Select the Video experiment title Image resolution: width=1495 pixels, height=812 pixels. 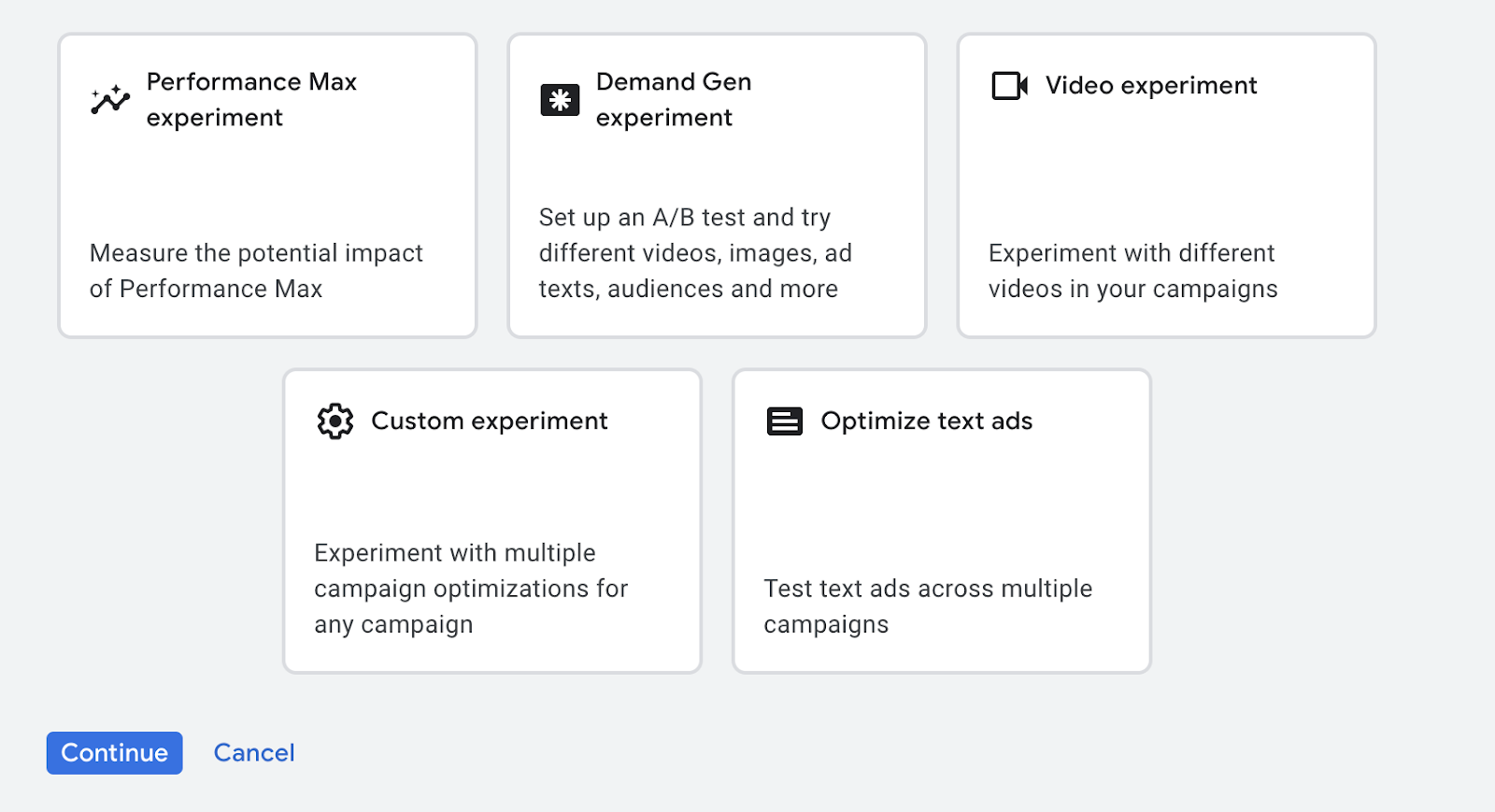click(1151, 86)
